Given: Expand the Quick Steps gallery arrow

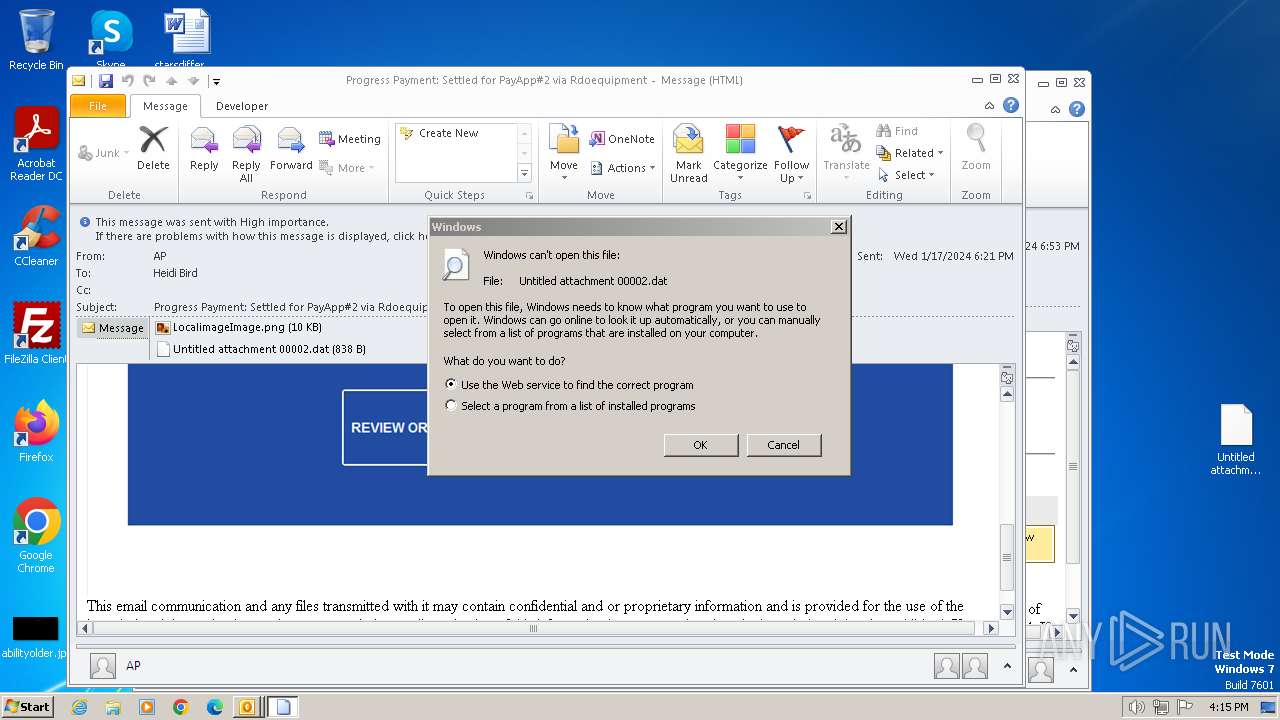Looking at the screenshot, I should coord(524,174).
